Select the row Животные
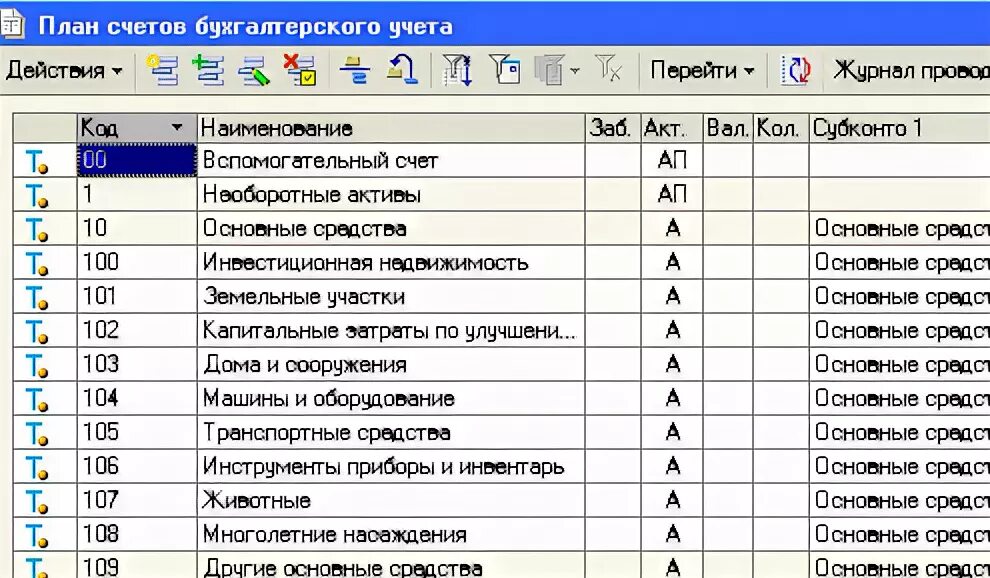Screen dimensions: 990x578 click(x=502, y=501)
